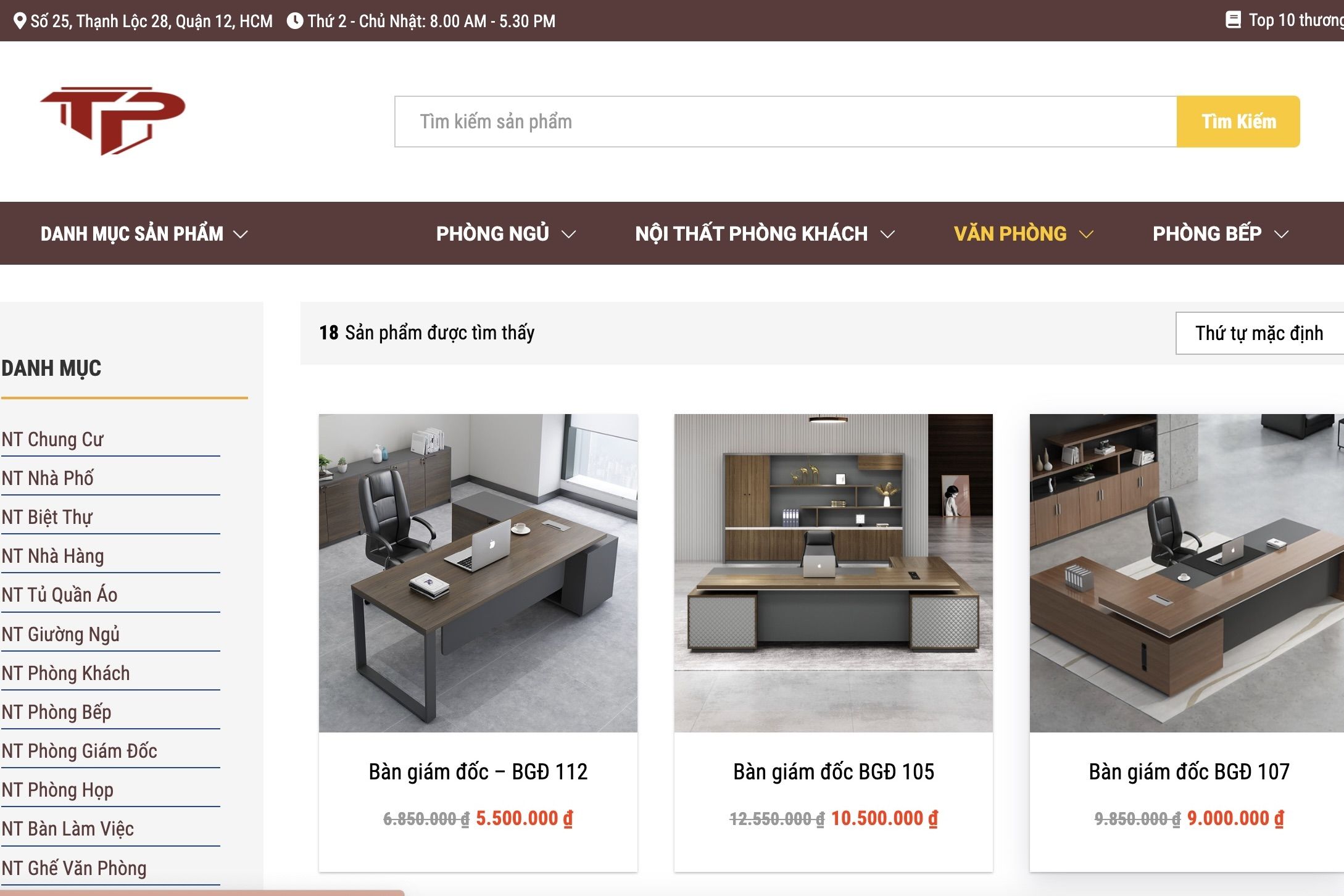Open the Bàn giám đốc BGĐ 105 image
1344x896 pixels.
[834, 573]
